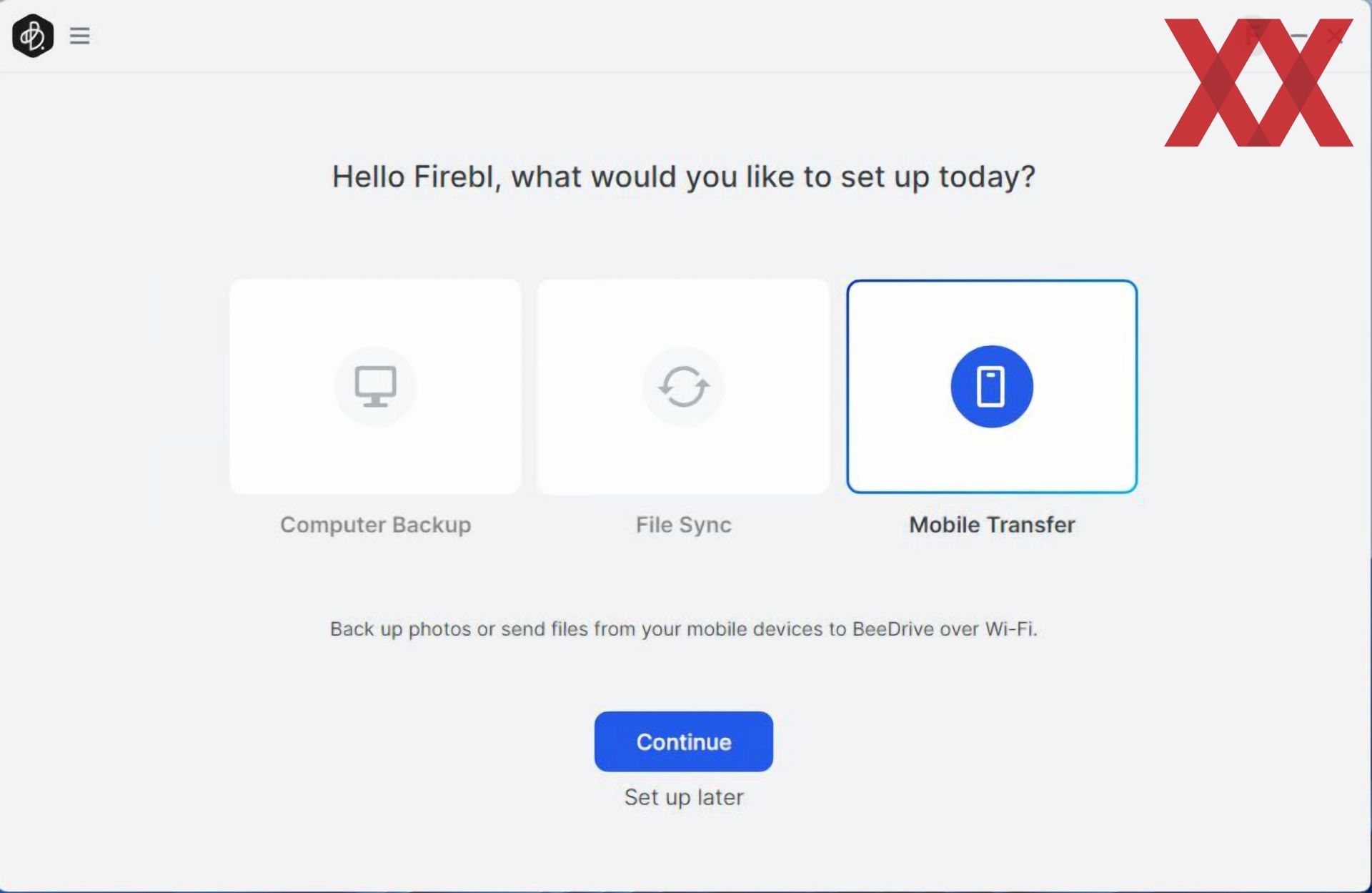Select the circular arrows File Sync icon

[683, 387]
